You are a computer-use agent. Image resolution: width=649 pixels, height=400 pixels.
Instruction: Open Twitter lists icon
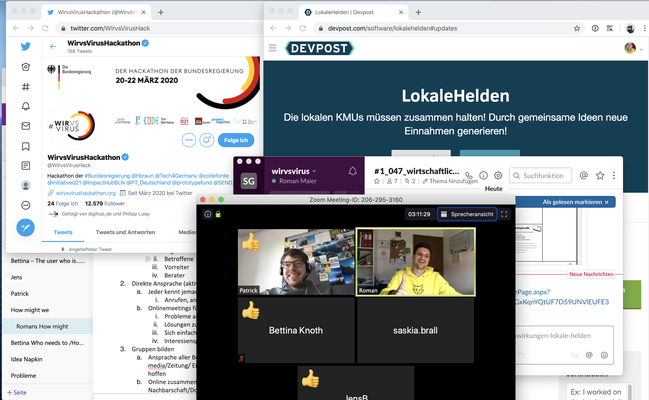[x=26, y=166]
